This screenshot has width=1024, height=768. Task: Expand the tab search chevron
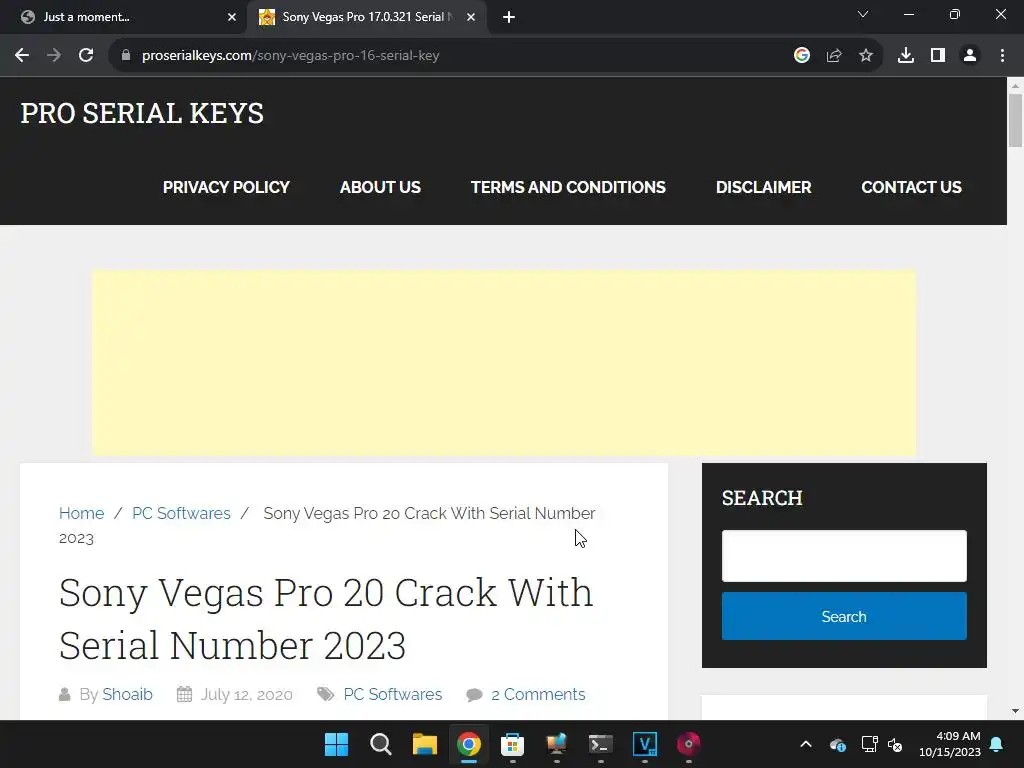(863, 14)
